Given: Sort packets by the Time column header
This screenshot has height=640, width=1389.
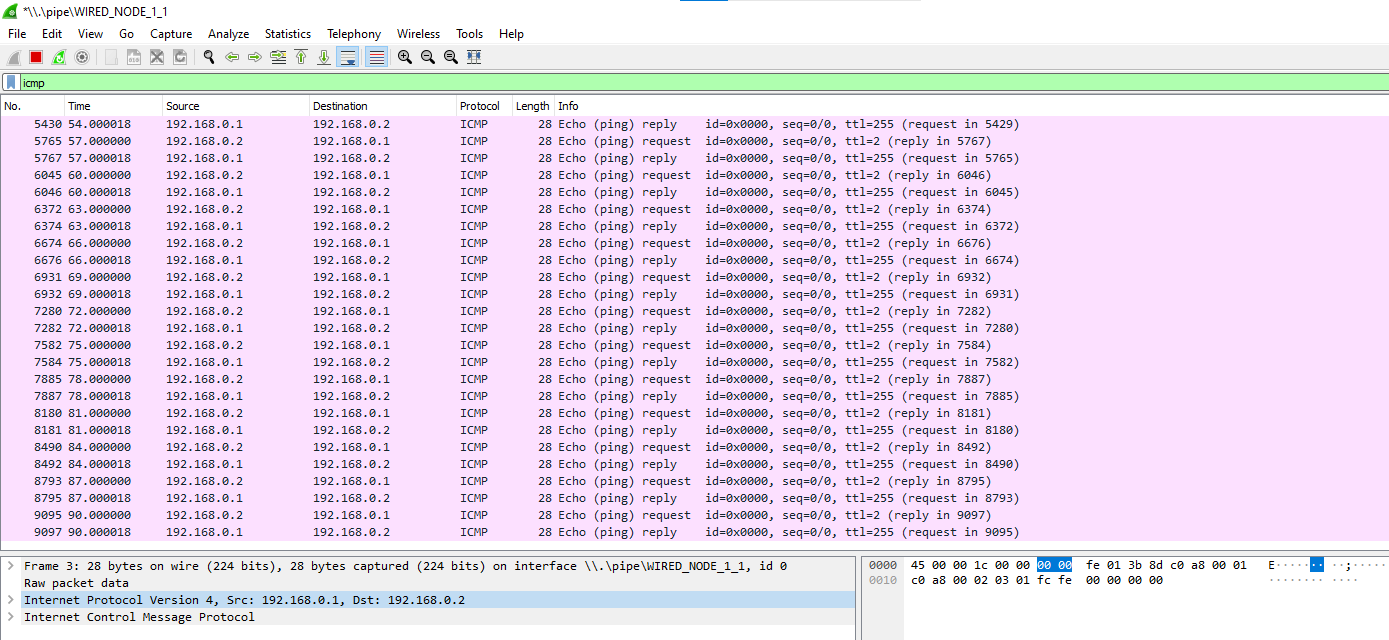Looking at the screenshot, I should 113,106.
